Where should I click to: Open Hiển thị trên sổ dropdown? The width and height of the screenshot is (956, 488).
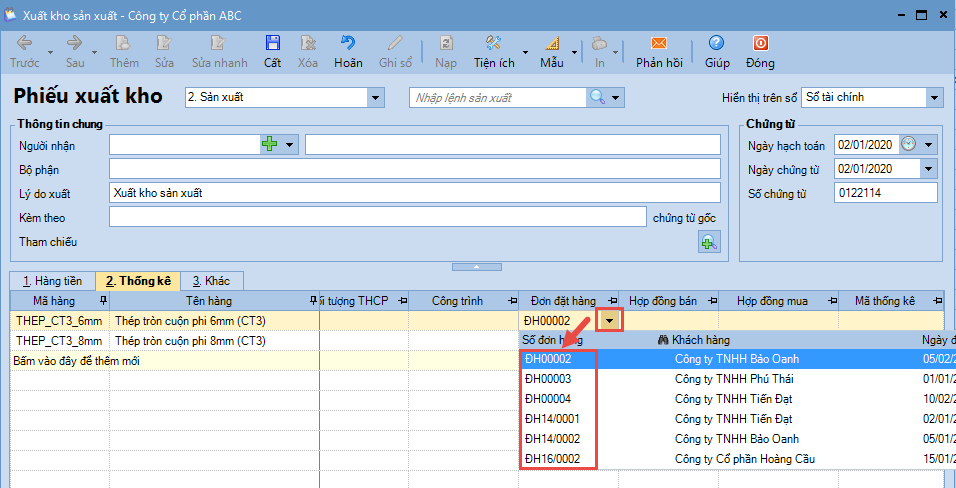coord(934,97)
